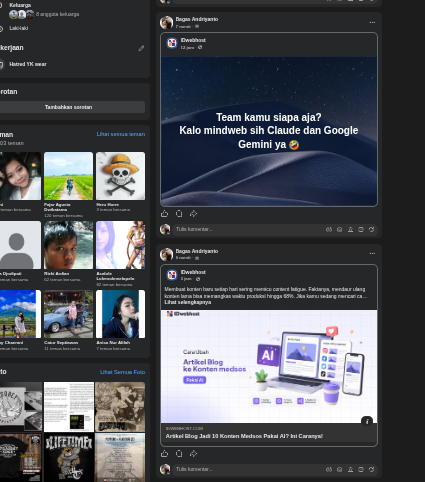The height and width of the screenshot is (482, 425).
Task: Open link 'Artikel Blog Jadi 10 Konten Medsos Pakai AI?'
Action: [x=244, y=436]
